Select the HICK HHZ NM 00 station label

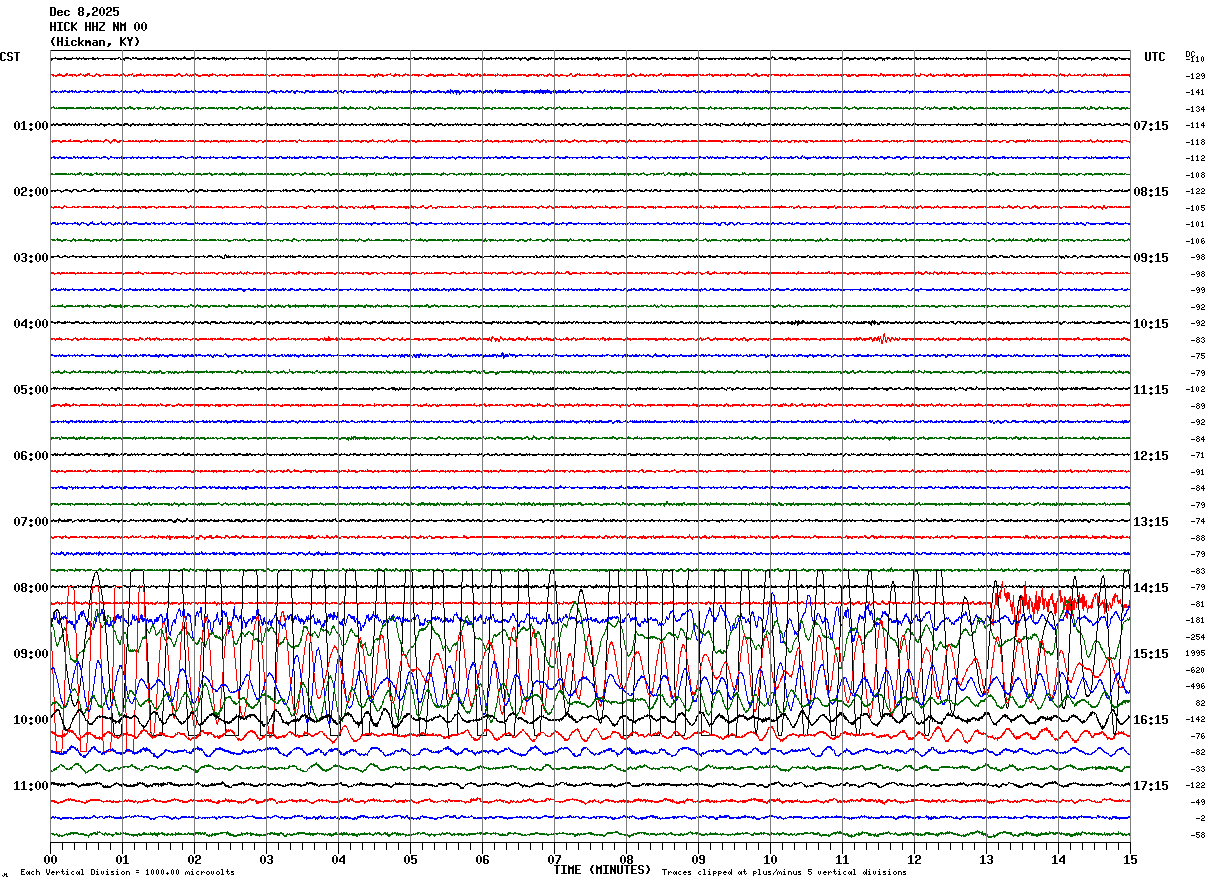pyautogui.click(x=98, y=27)
